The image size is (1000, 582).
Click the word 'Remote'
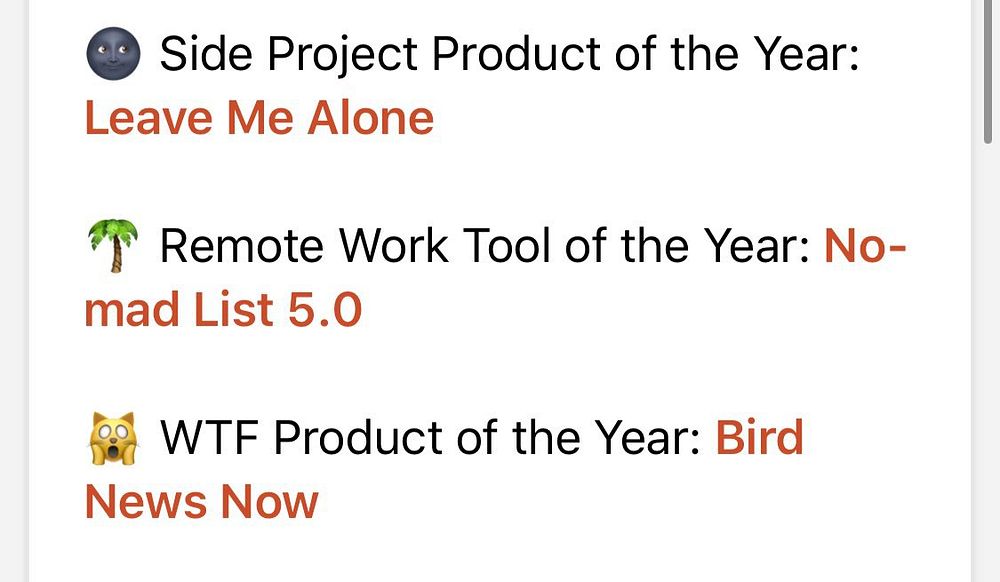coord(242,245)
